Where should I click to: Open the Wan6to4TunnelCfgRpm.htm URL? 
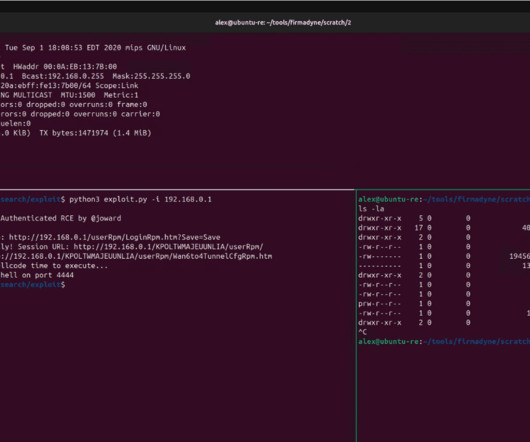[x=136, y=256]
